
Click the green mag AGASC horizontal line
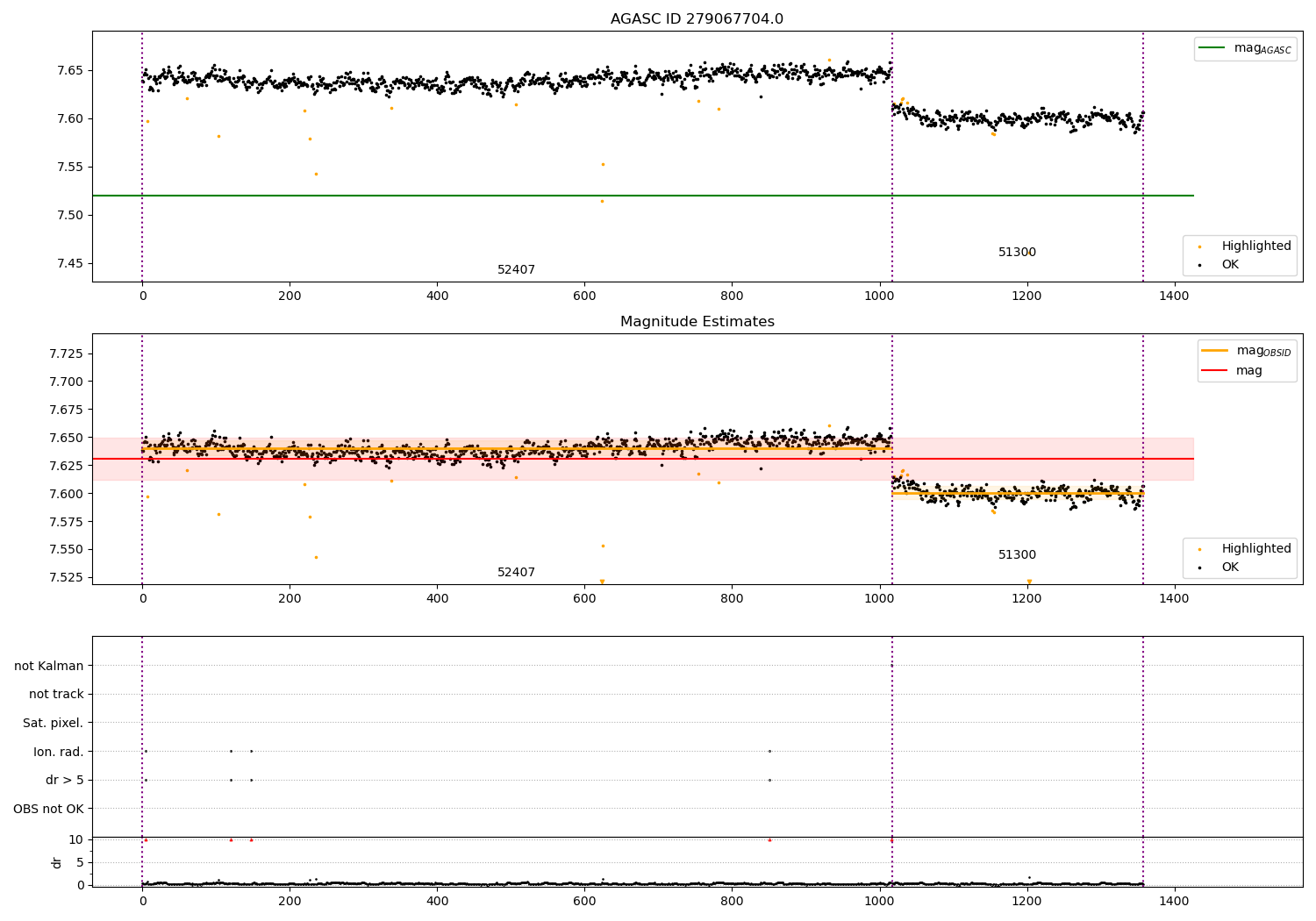[643, 196]
